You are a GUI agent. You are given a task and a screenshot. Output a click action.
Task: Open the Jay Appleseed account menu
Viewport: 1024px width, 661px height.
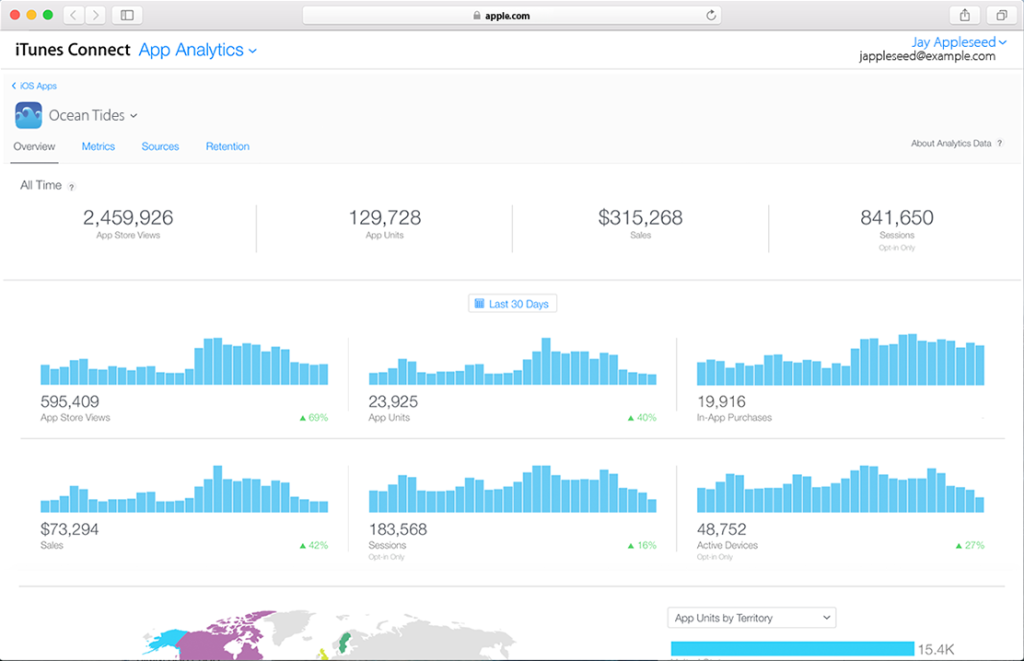[x=959, y=42]
